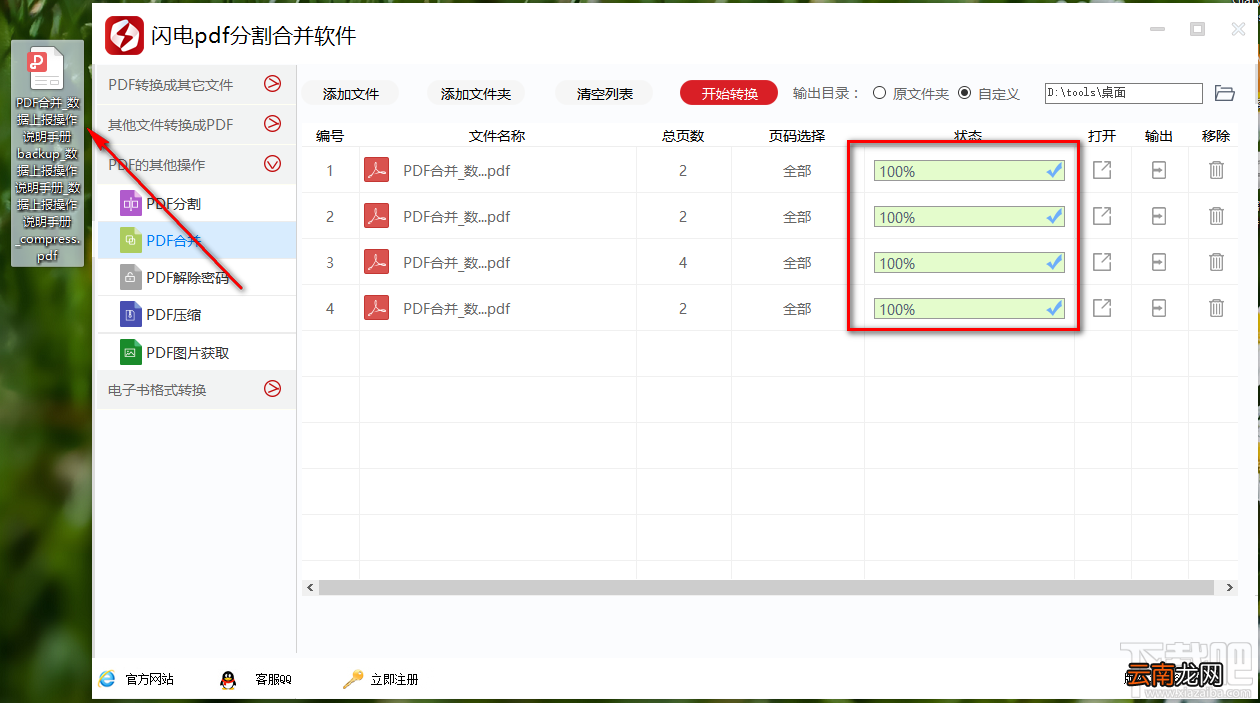The height and width of the screenshot is (703, 1260).
Task: Click 添加文件夹 button
Action: click(476, 93)
